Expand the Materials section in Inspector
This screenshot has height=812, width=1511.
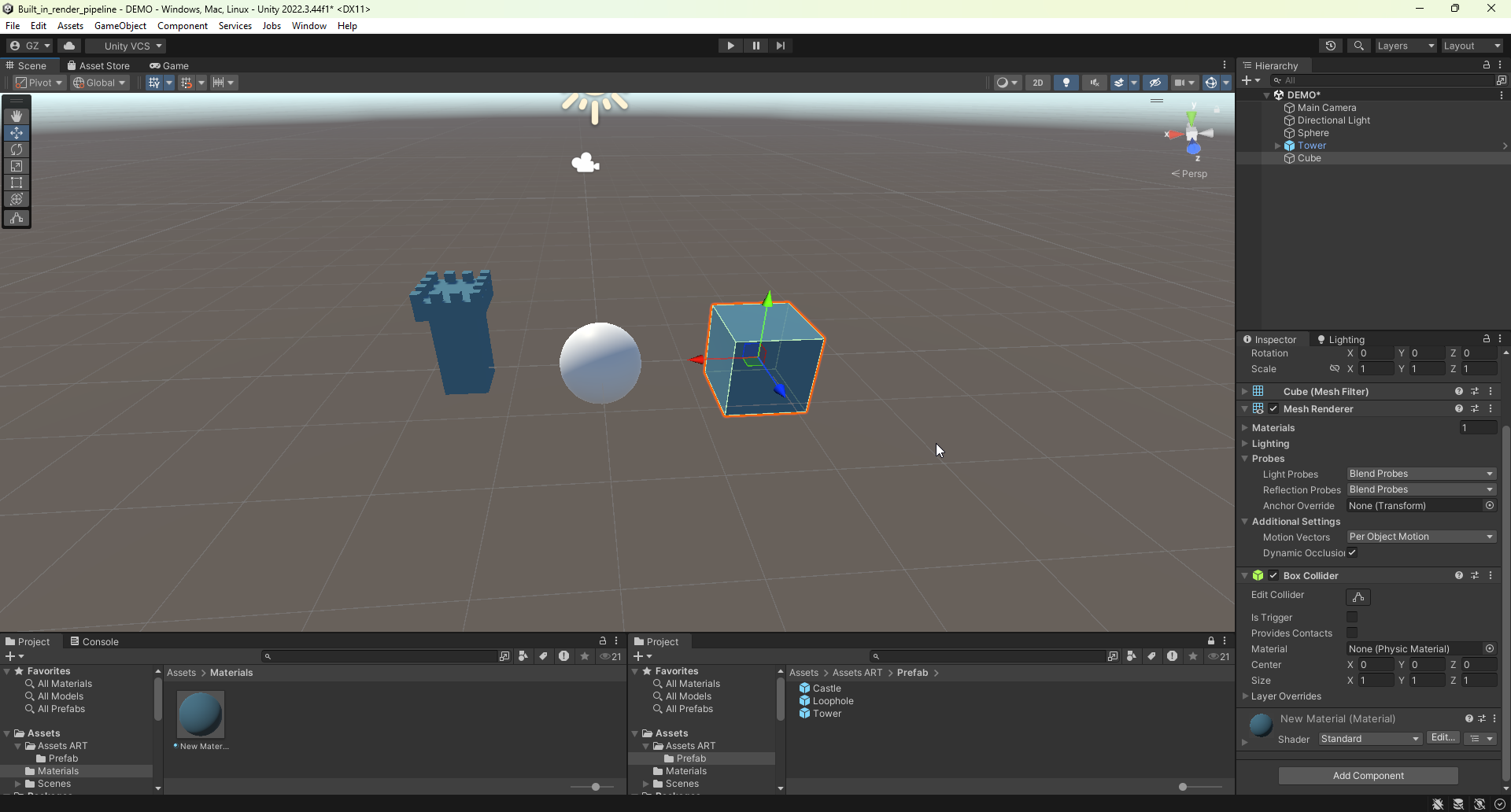1245,428
